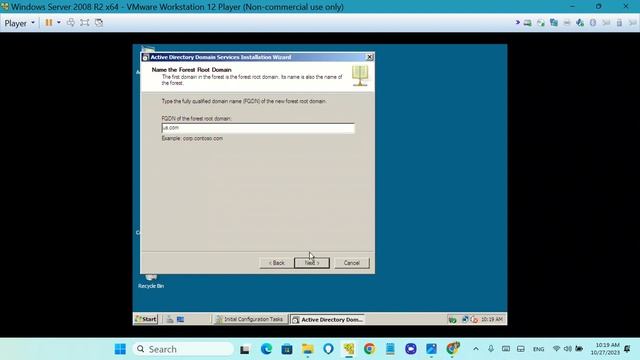Click the Send Ctrl+Alt+Del toolbar icon
This screenshot has width=640, height=360.
71,23
